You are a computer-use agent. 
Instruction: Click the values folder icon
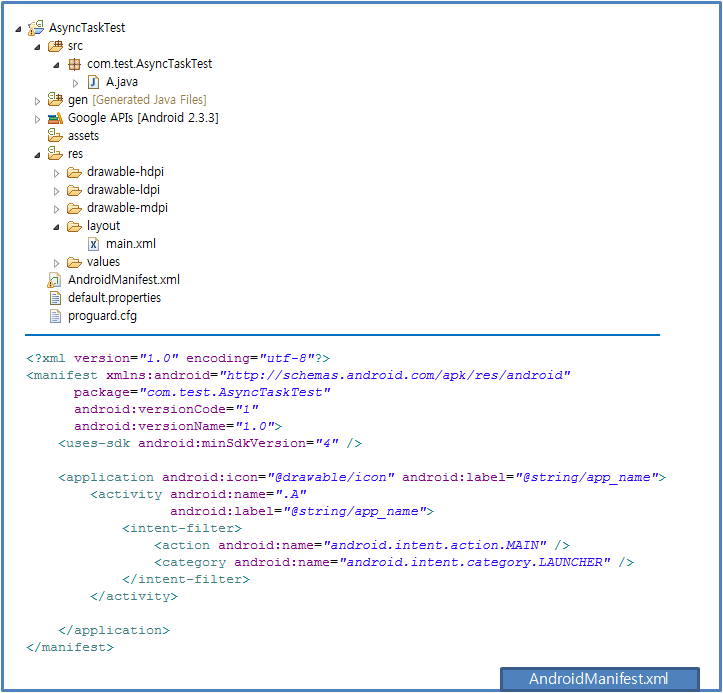(x=74, y=262)
